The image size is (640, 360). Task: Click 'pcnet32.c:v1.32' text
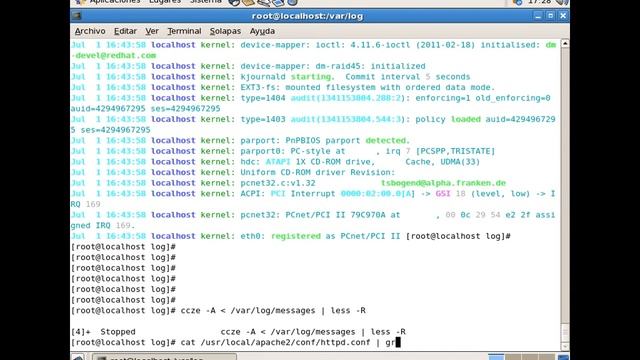[x=278, y=183]
